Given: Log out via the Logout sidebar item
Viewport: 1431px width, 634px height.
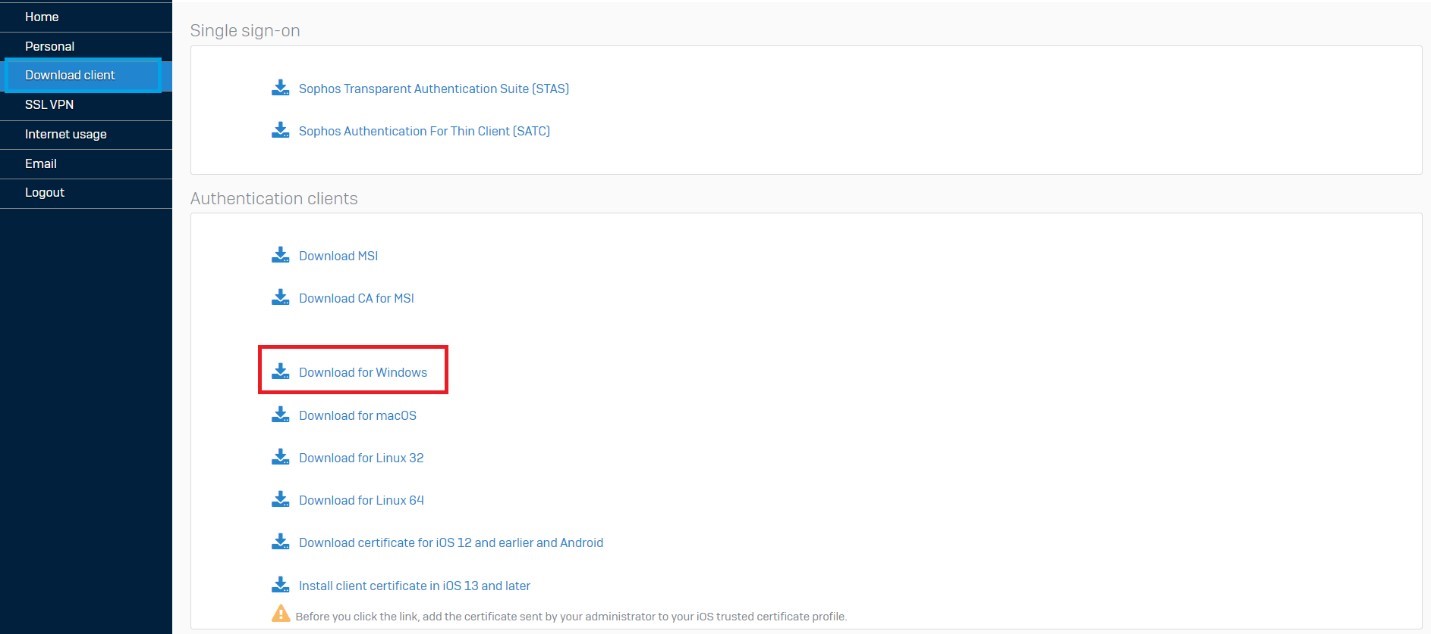Looking at the screenshot, I should click(x=86, y=192).
